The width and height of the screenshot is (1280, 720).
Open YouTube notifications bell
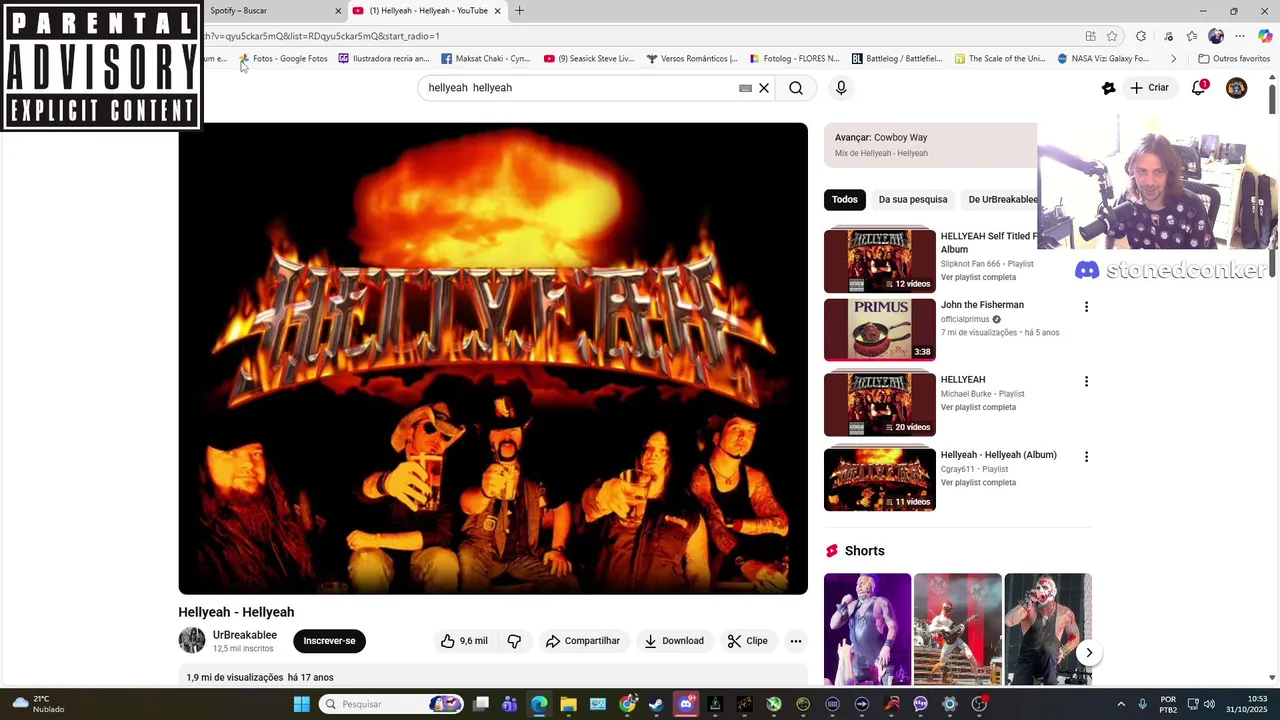coord(1199,88)
